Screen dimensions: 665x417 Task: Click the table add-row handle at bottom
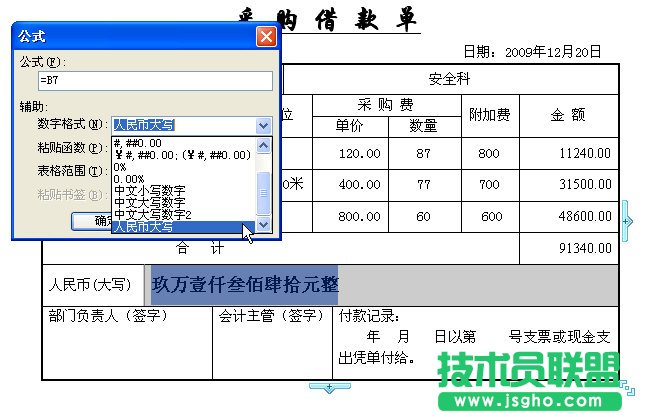[330, 388]
